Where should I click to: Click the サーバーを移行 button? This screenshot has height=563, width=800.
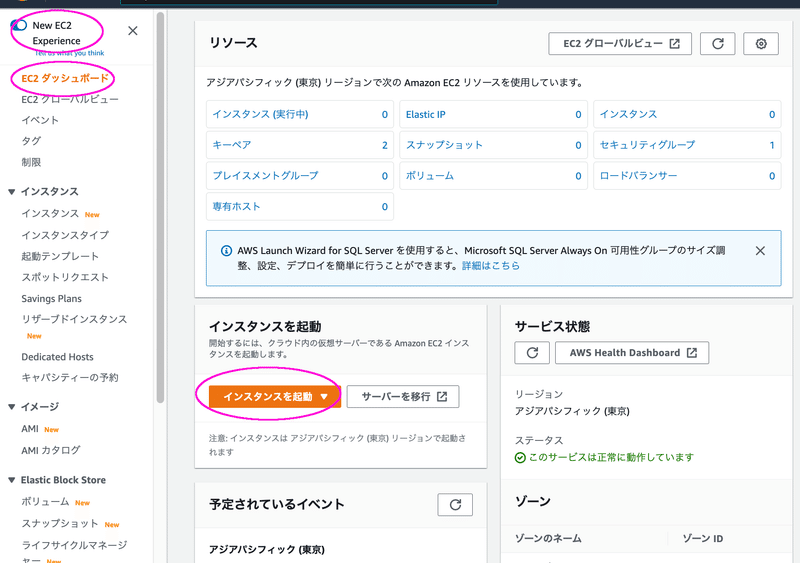point(403,397)
